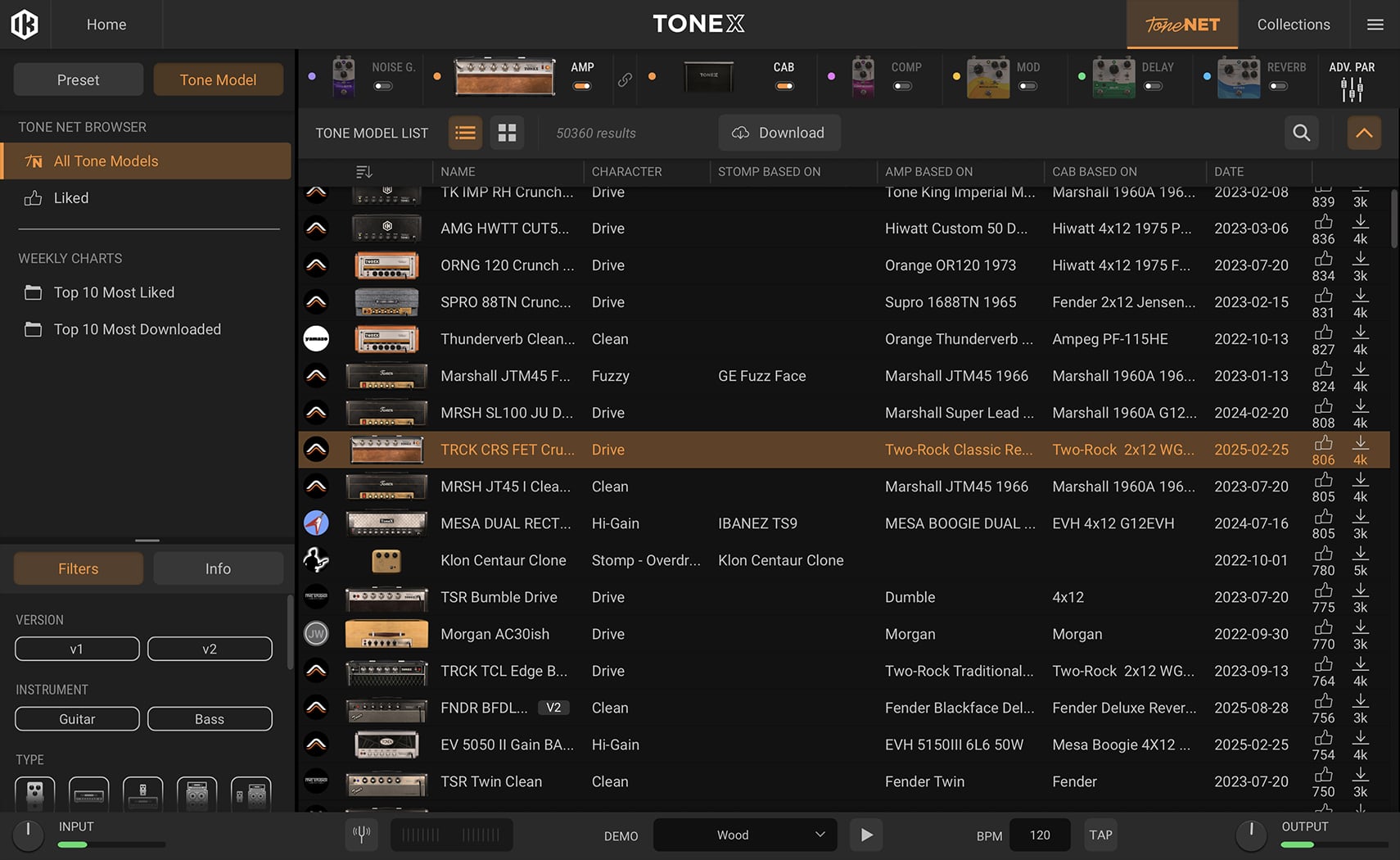Collapse the tone list panel
Image resolution: width=1400 pixels, height=860 pixels.
click(x=1364, y=133)
